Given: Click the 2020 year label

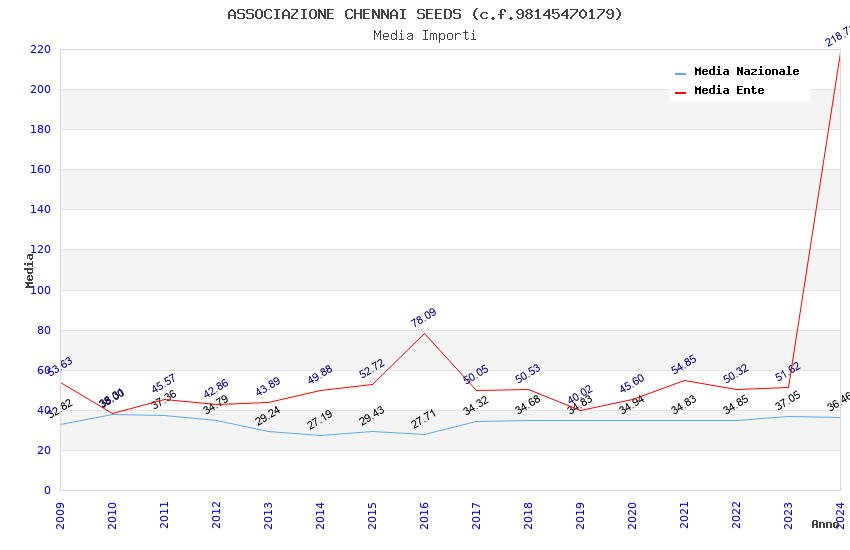Looking at the screenshot, I should 632,515.
